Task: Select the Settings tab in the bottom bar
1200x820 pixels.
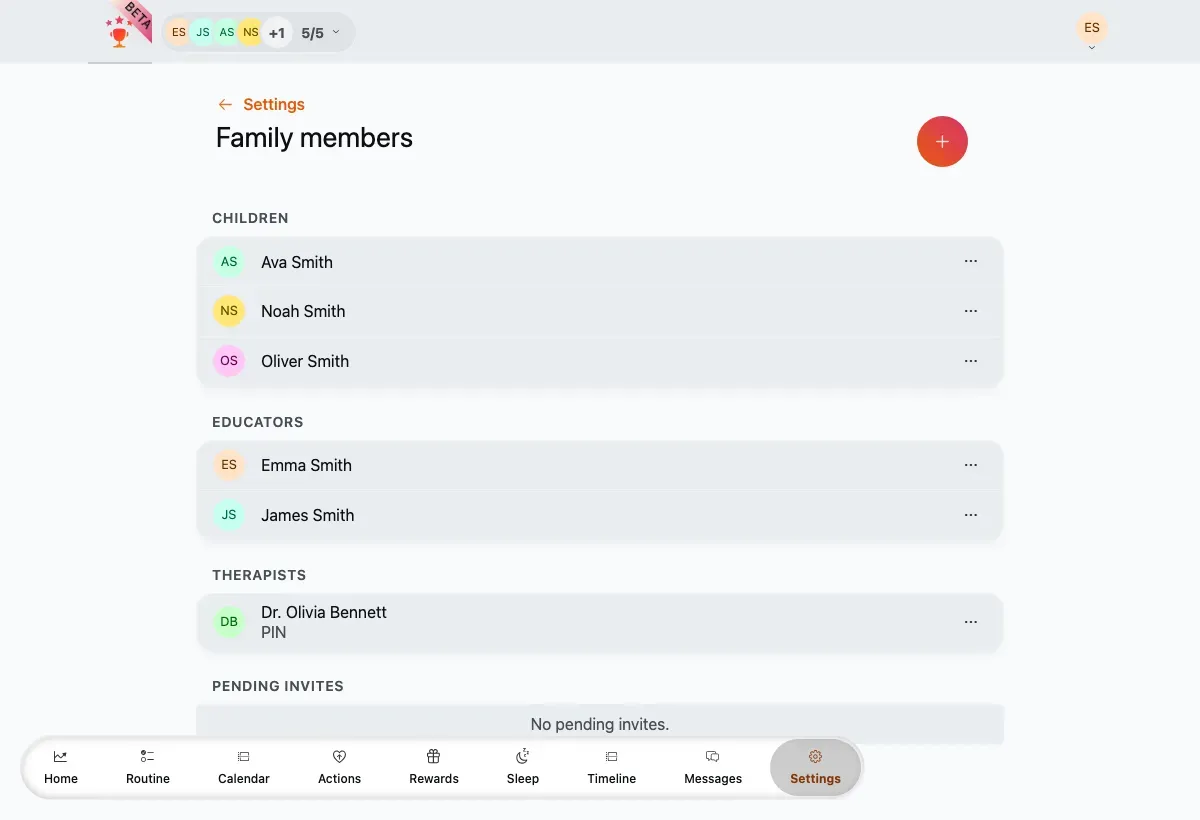Action: pyautogui.click(x=815, y=768)
